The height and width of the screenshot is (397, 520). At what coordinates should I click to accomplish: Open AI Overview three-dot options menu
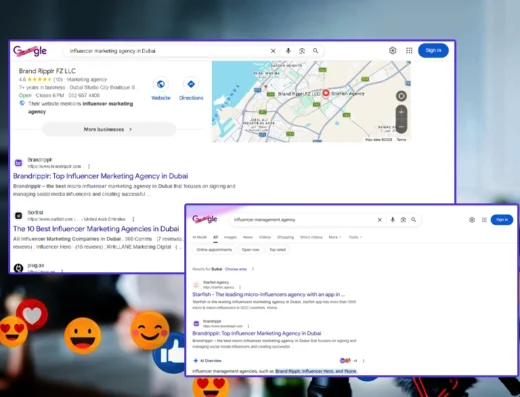pyautogui.click(x=364, y=361)
